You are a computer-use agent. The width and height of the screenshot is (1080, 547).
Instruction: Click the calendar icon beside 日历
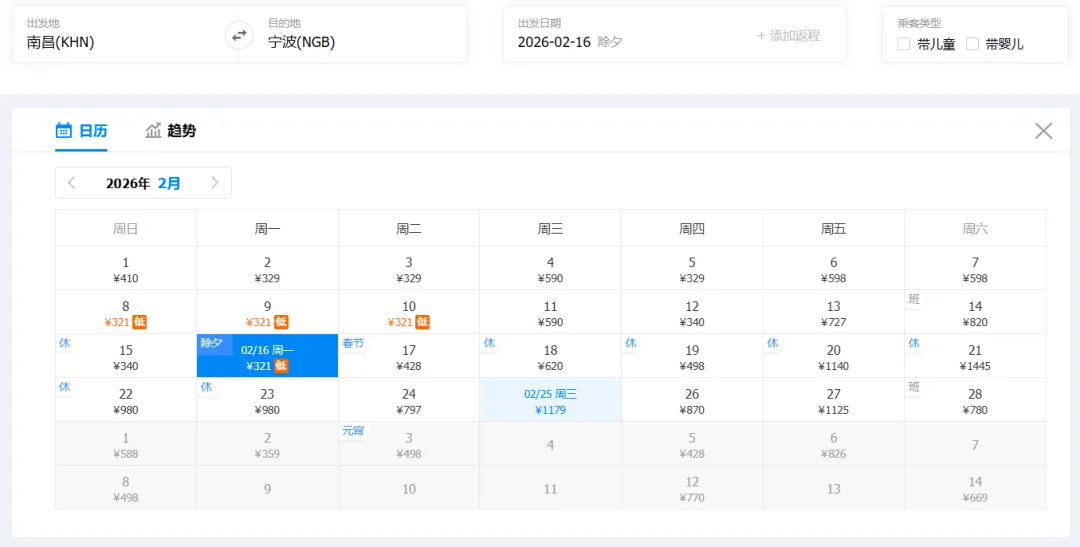[63, 130]
